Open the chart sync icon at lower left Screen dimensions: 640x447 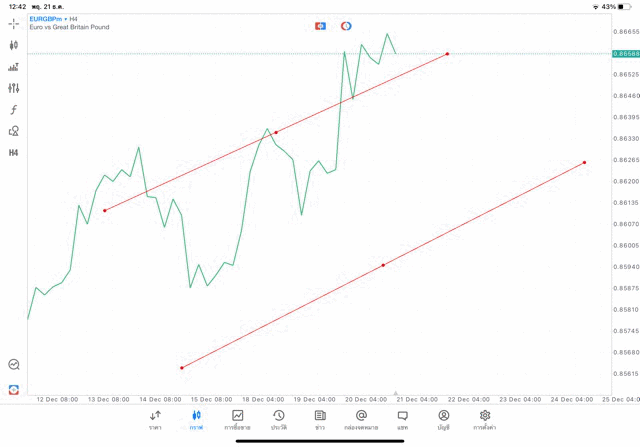(14, 365)
